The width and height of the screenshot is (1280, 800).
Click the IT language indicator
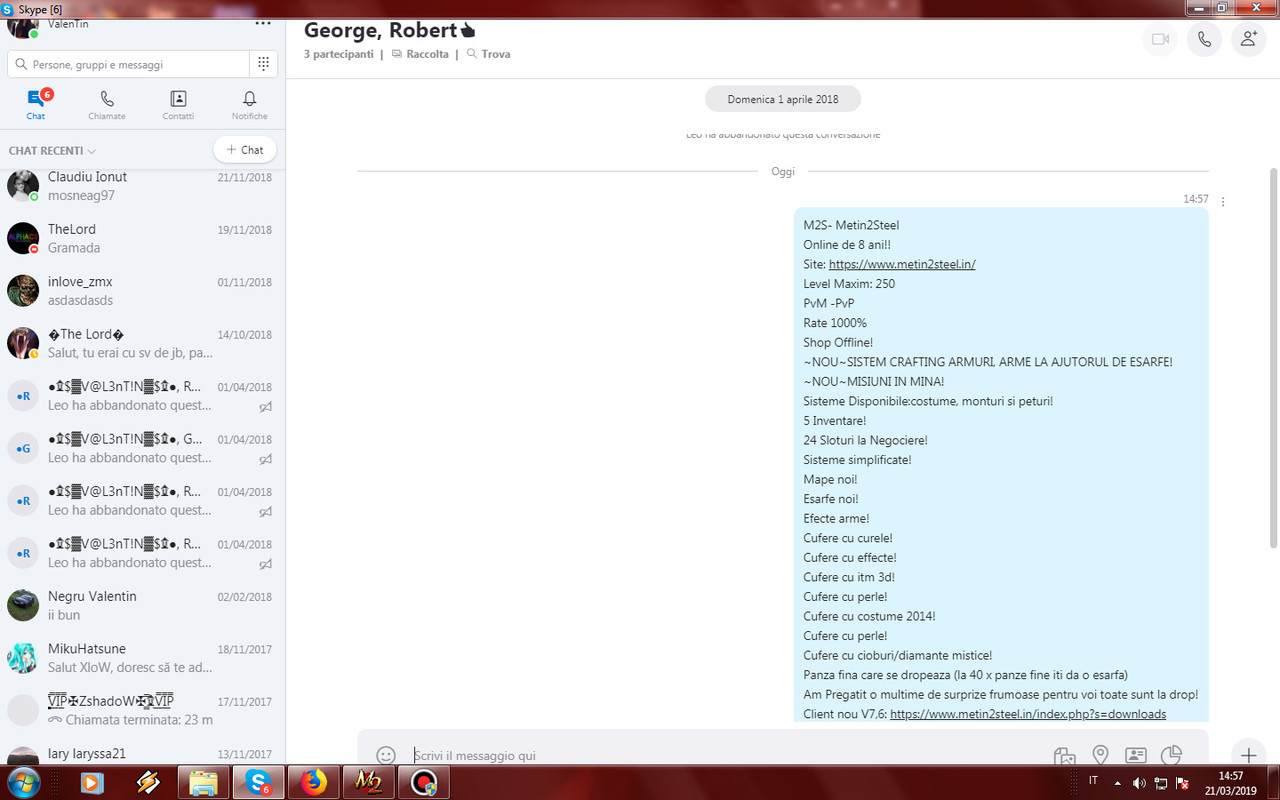pyautogui.click(x=1093, y=780)
